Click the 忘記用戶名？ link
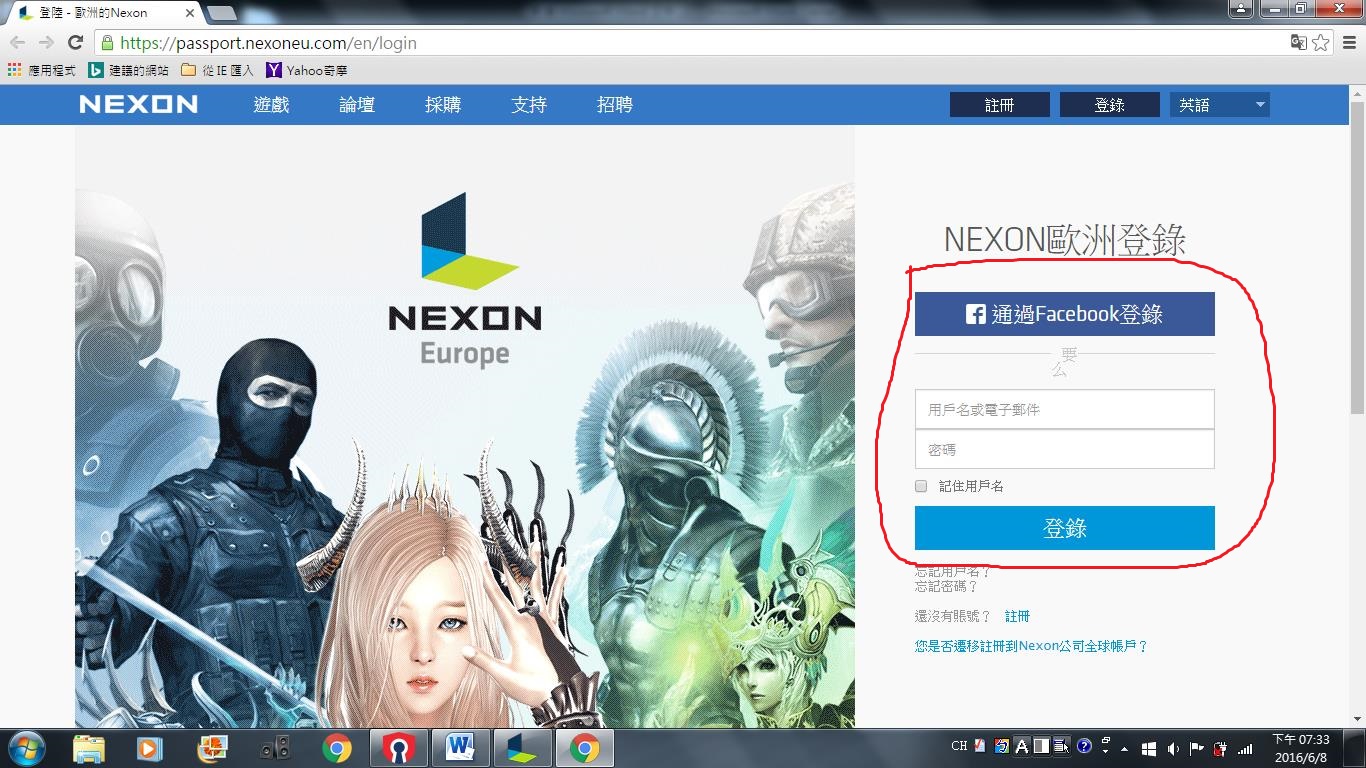 point(953,572)
